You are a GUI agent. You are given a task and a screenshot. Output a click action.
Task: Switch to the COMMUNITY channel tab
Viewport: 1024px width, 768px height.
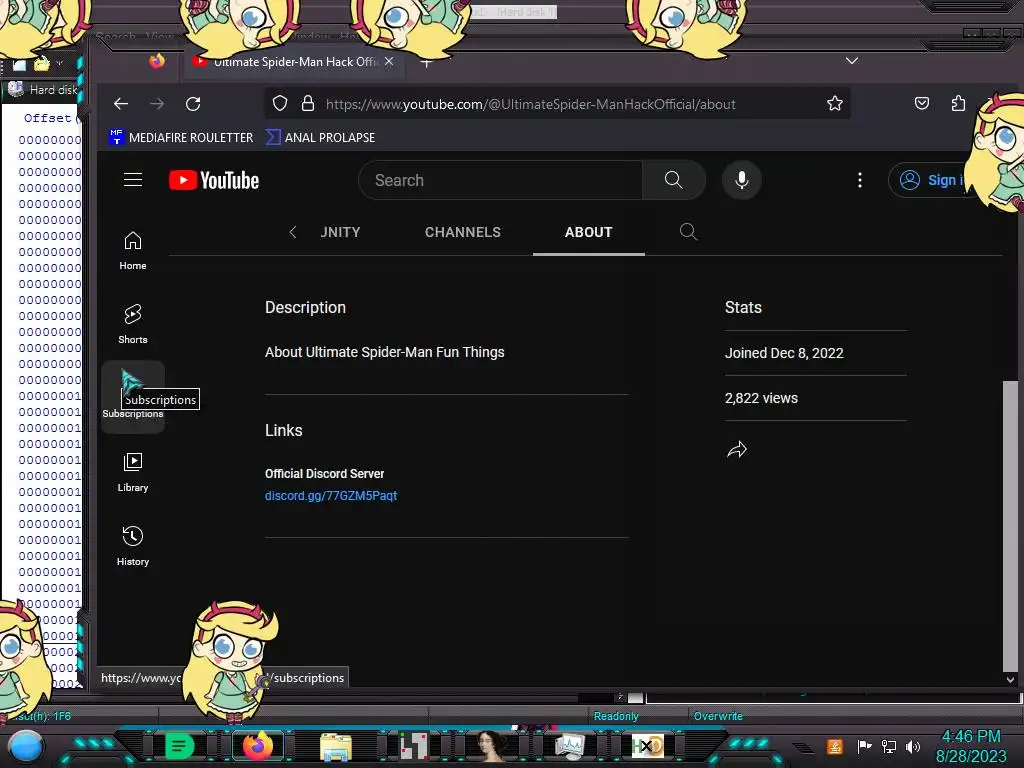pos(340,232)
